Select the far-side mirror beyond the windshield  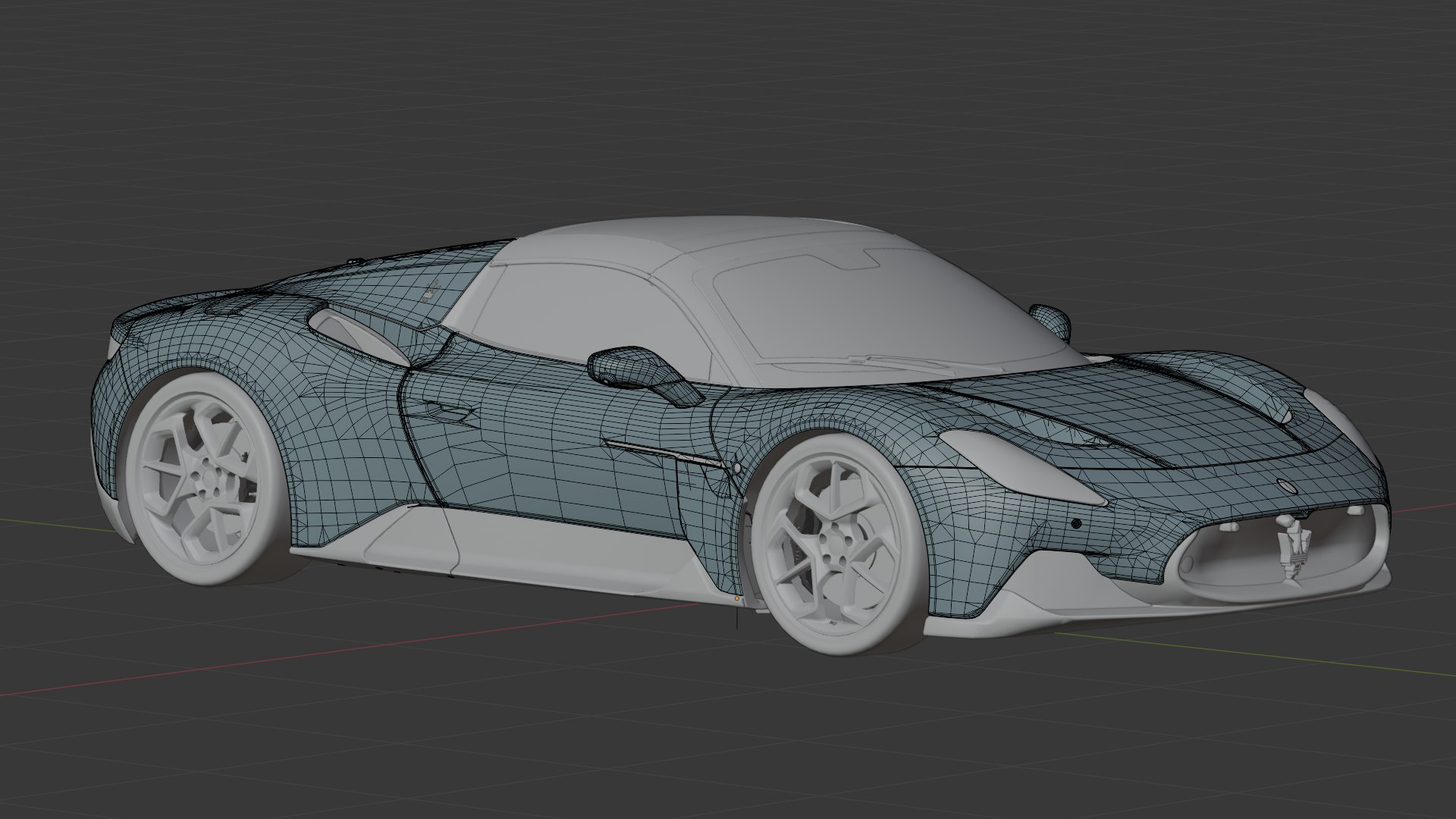[x=1050, y=318]
